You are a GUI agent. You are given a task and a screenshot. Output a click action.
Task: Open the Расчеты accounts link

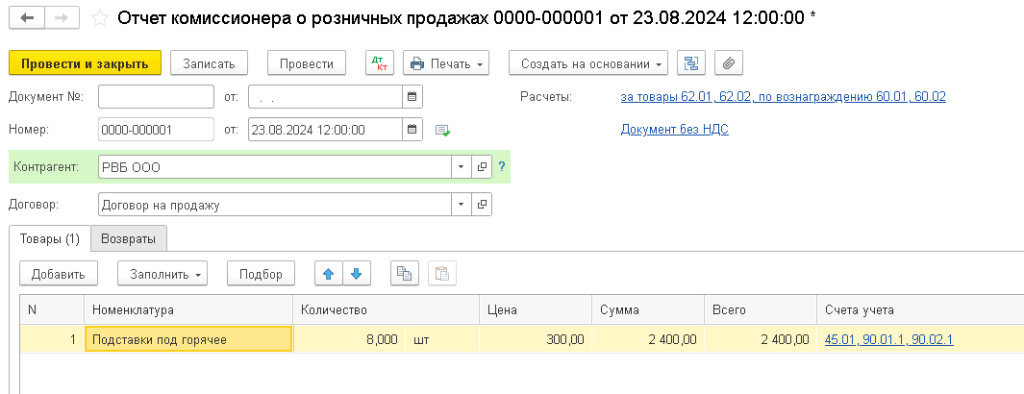[782, 97]
